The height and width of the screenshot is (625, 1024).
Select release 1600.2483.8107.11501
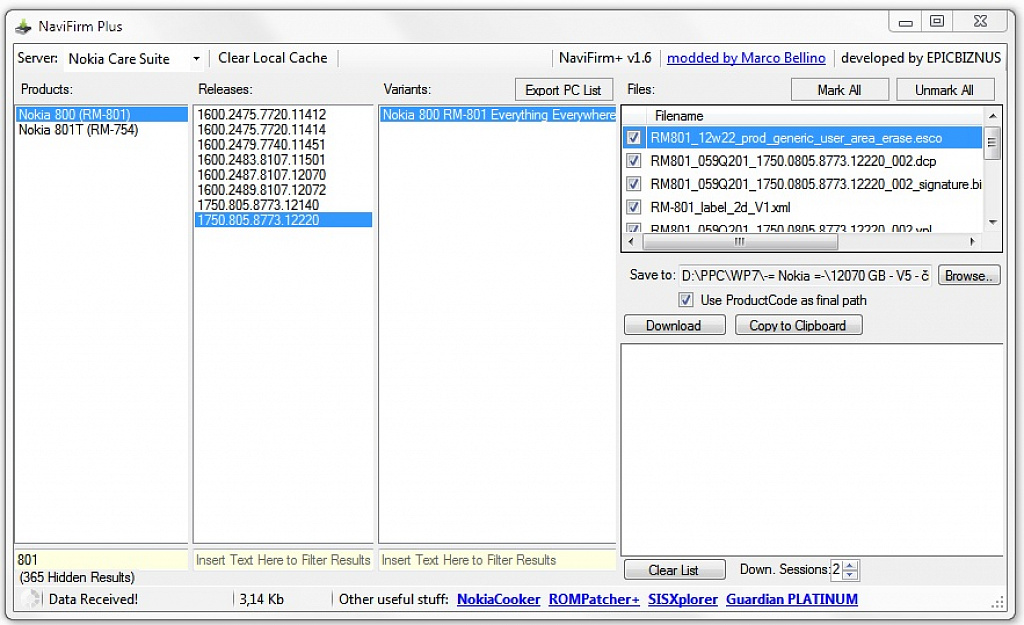(283, 159)
